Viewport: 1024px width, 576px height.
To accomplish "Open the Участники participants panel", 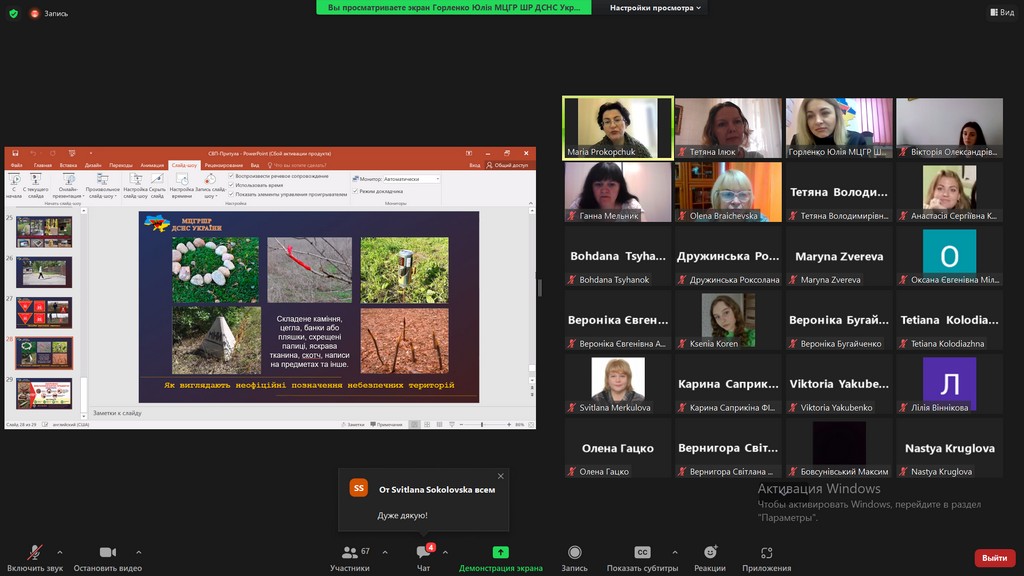I will tap(350, 552).
